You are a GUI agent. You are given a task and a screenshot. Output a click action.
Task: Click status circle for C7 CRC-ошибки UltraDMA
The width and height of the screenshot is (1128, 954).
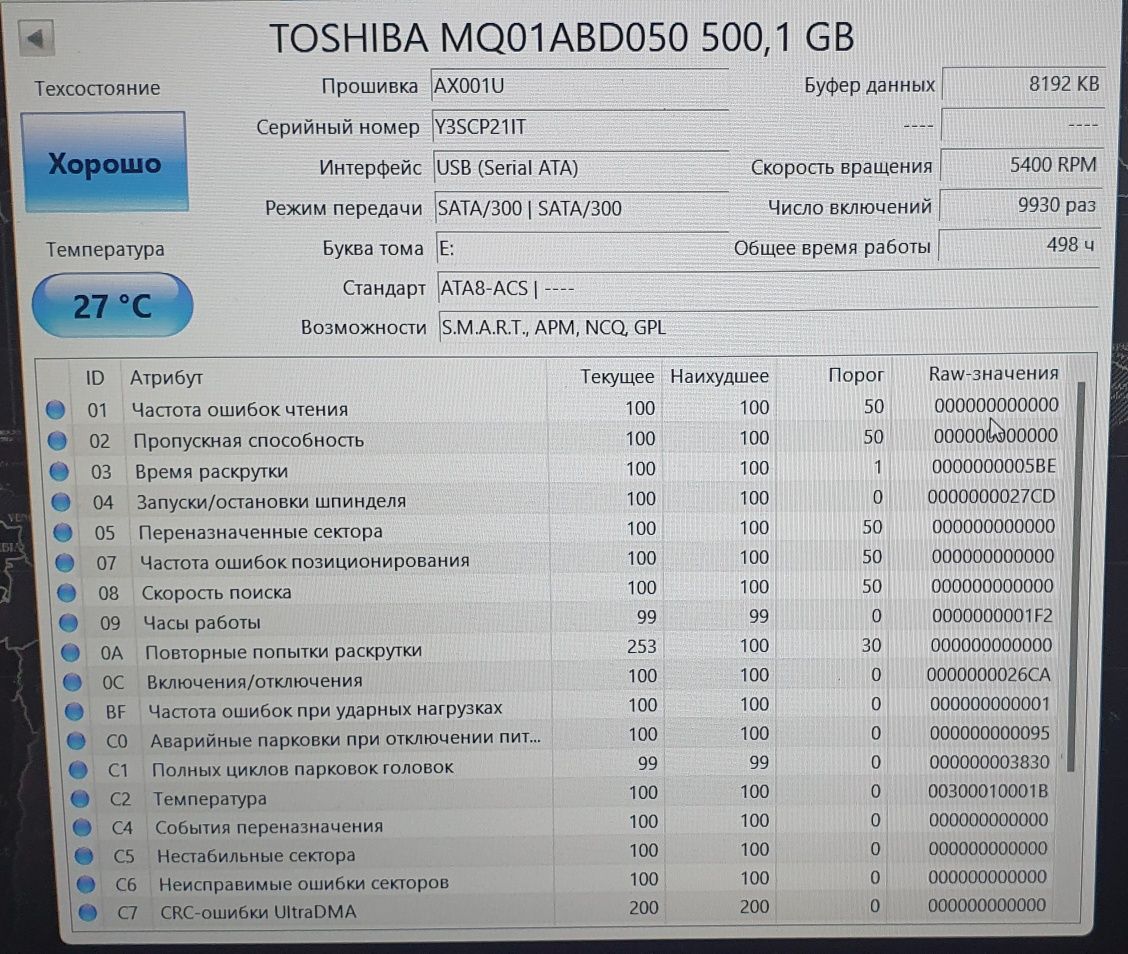pos(88,912)
